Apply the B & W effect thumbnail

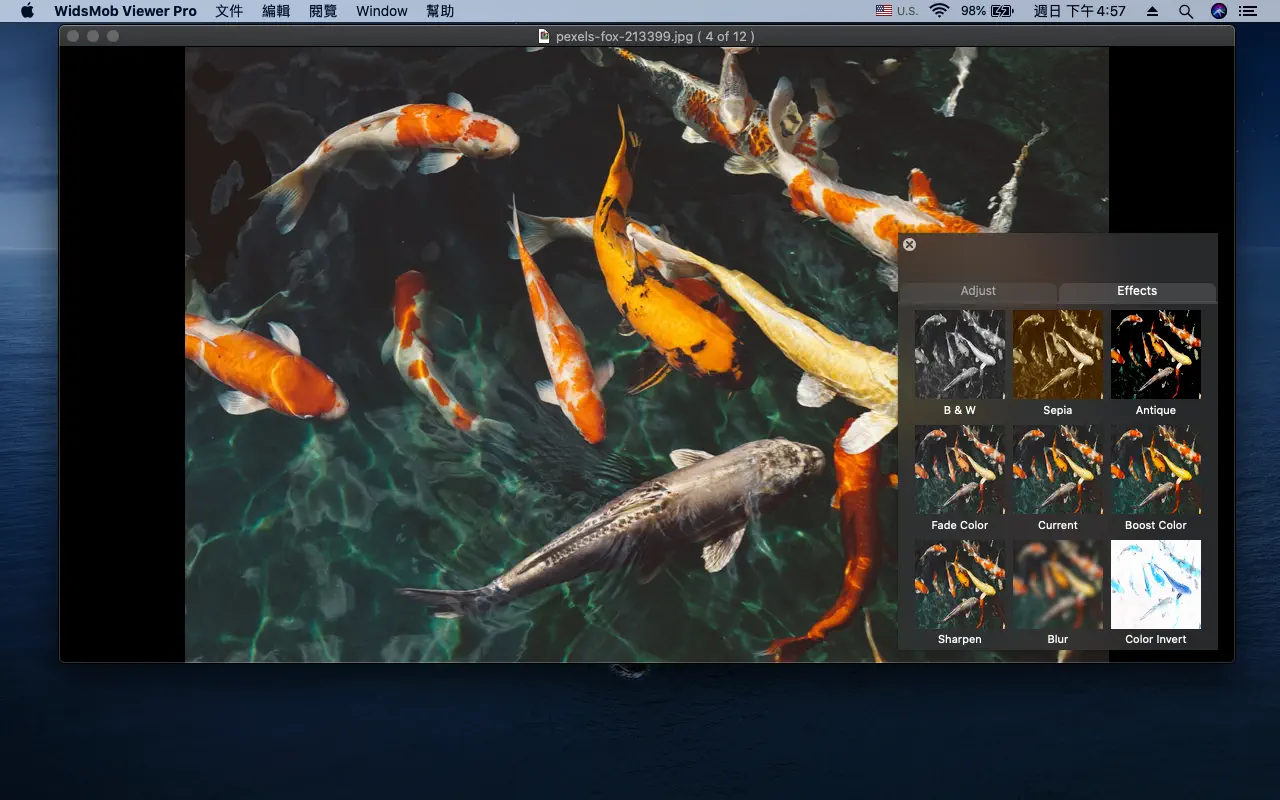tap(959, 354)
